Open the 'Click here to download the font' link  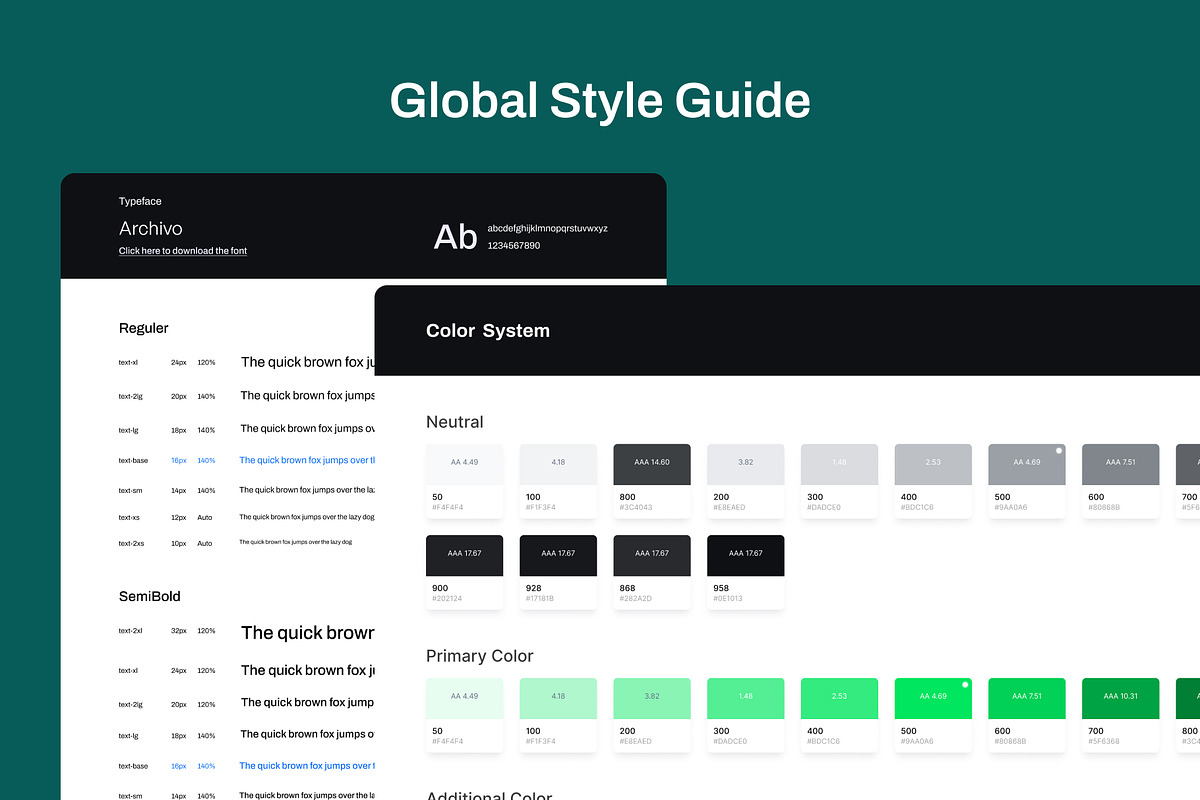coord(183,251)
